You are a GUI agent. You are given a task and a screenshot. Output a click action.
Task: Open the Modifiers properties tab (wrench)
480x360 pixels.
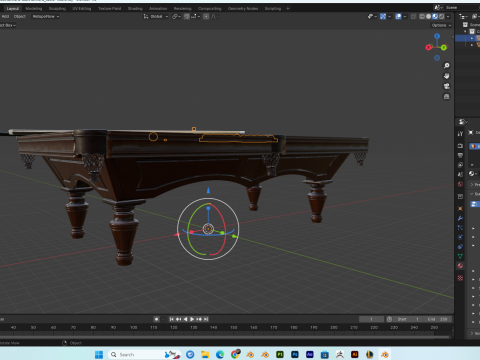tap(460, 218)
